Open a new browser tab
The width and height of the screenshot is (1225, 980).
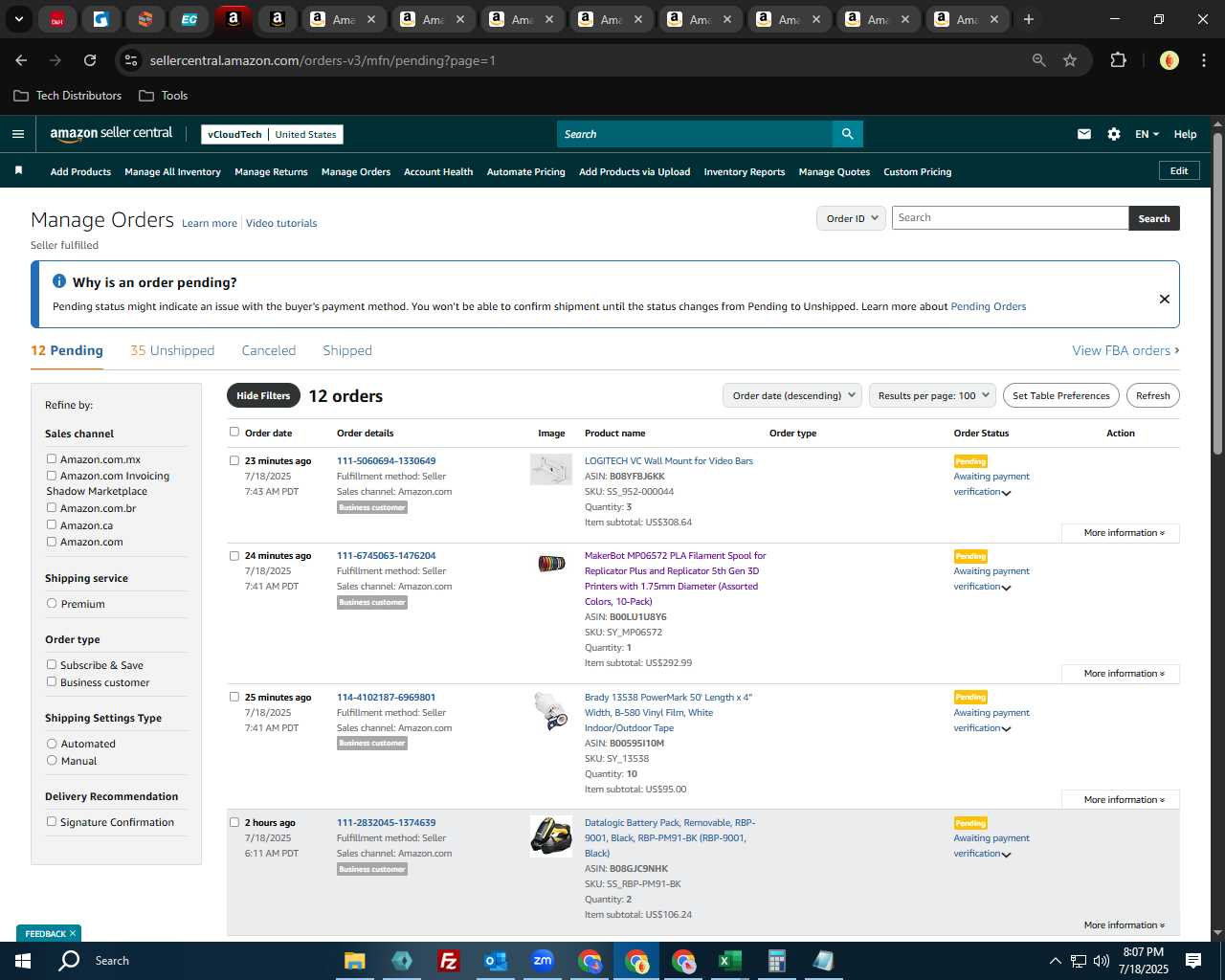pos(1028,19)
